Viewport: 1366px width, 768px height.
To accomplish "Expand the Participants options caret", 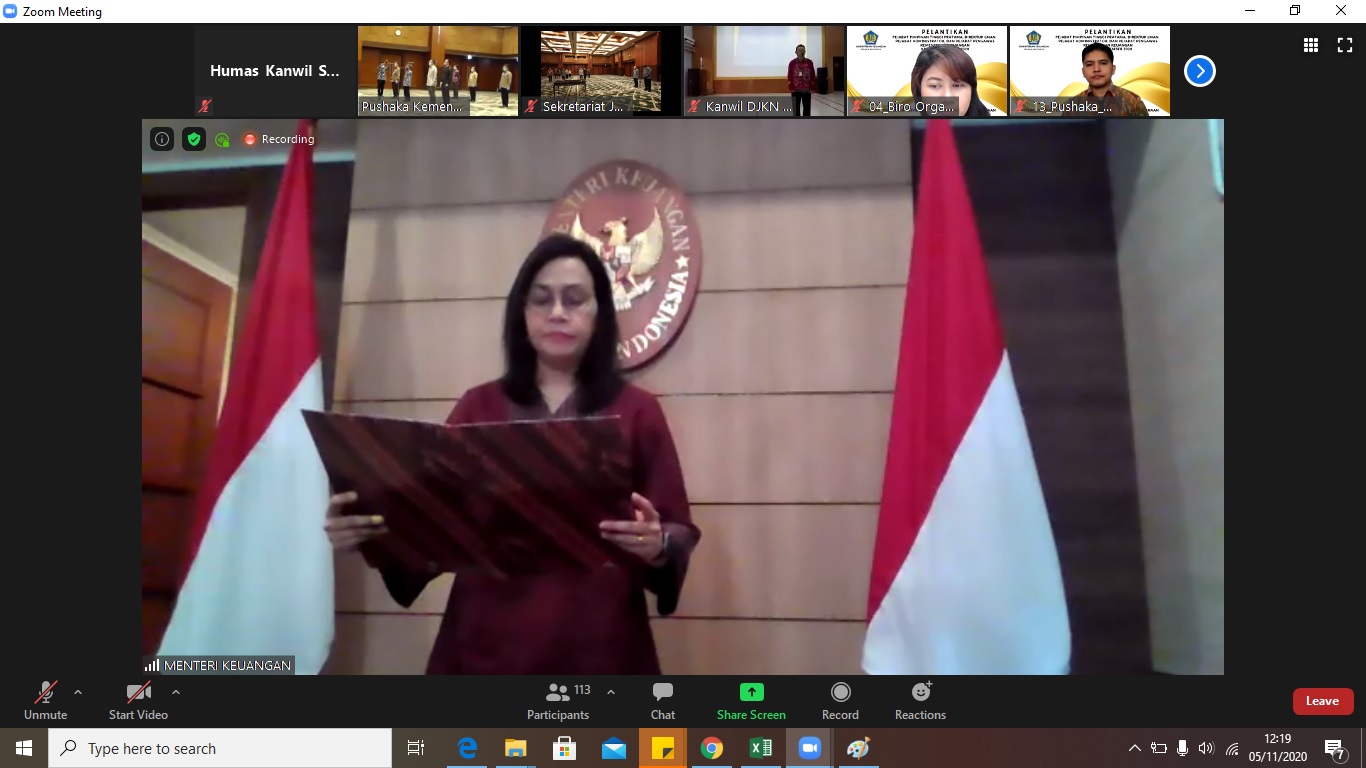I will pos(611,692).
